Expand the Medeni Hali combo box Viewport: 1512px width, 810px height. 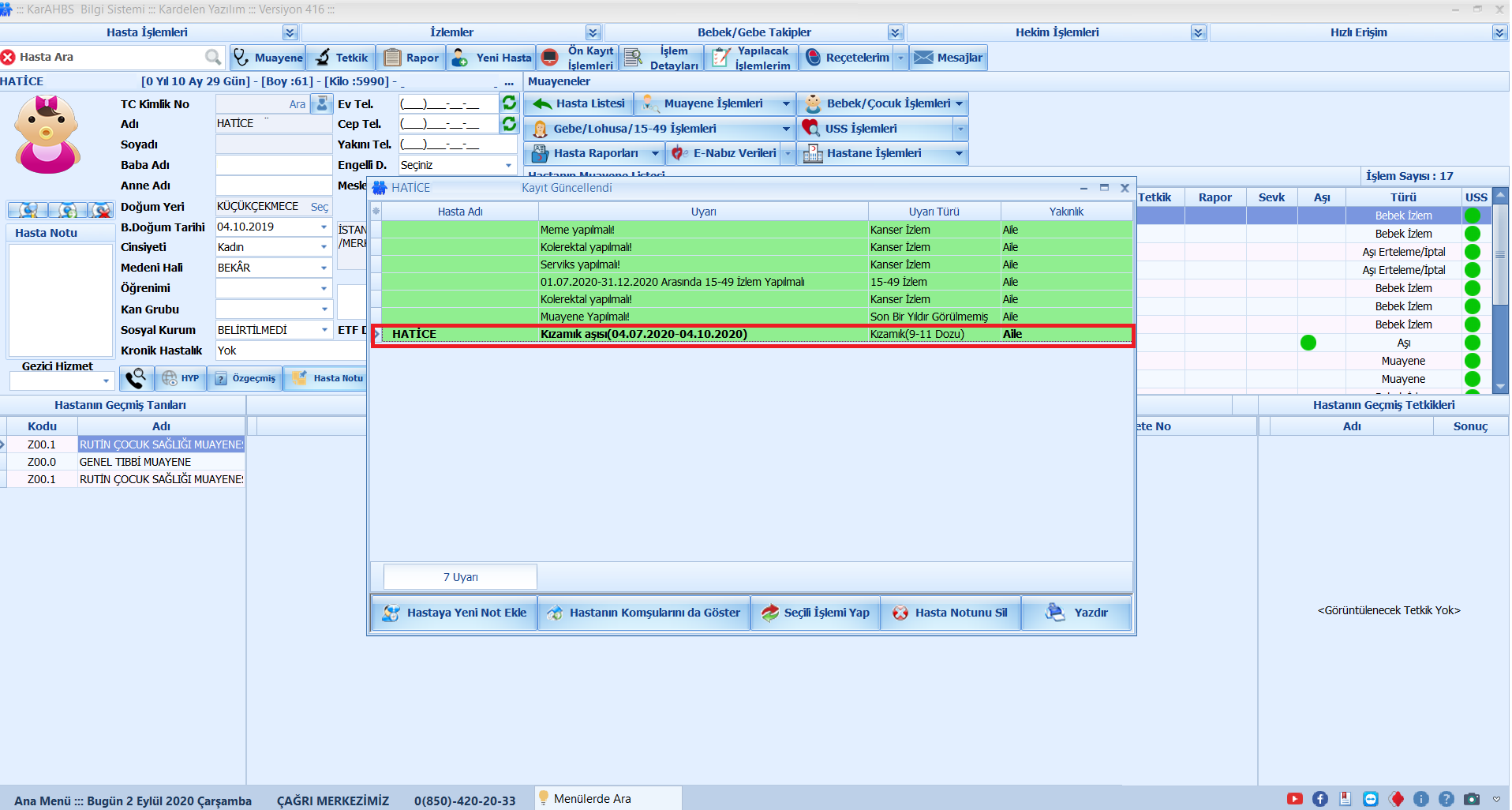(x=324, y=268)
